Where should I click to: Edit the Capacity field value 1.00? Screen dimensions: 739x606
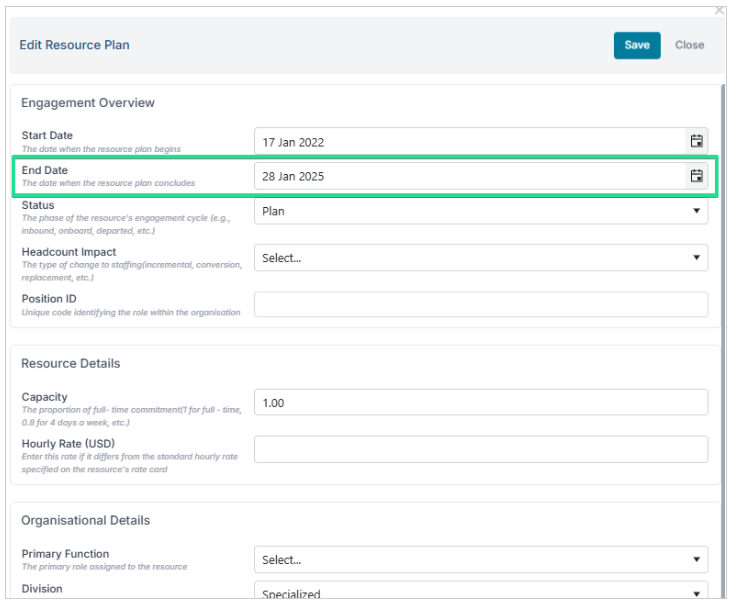(x=481, y=402)
